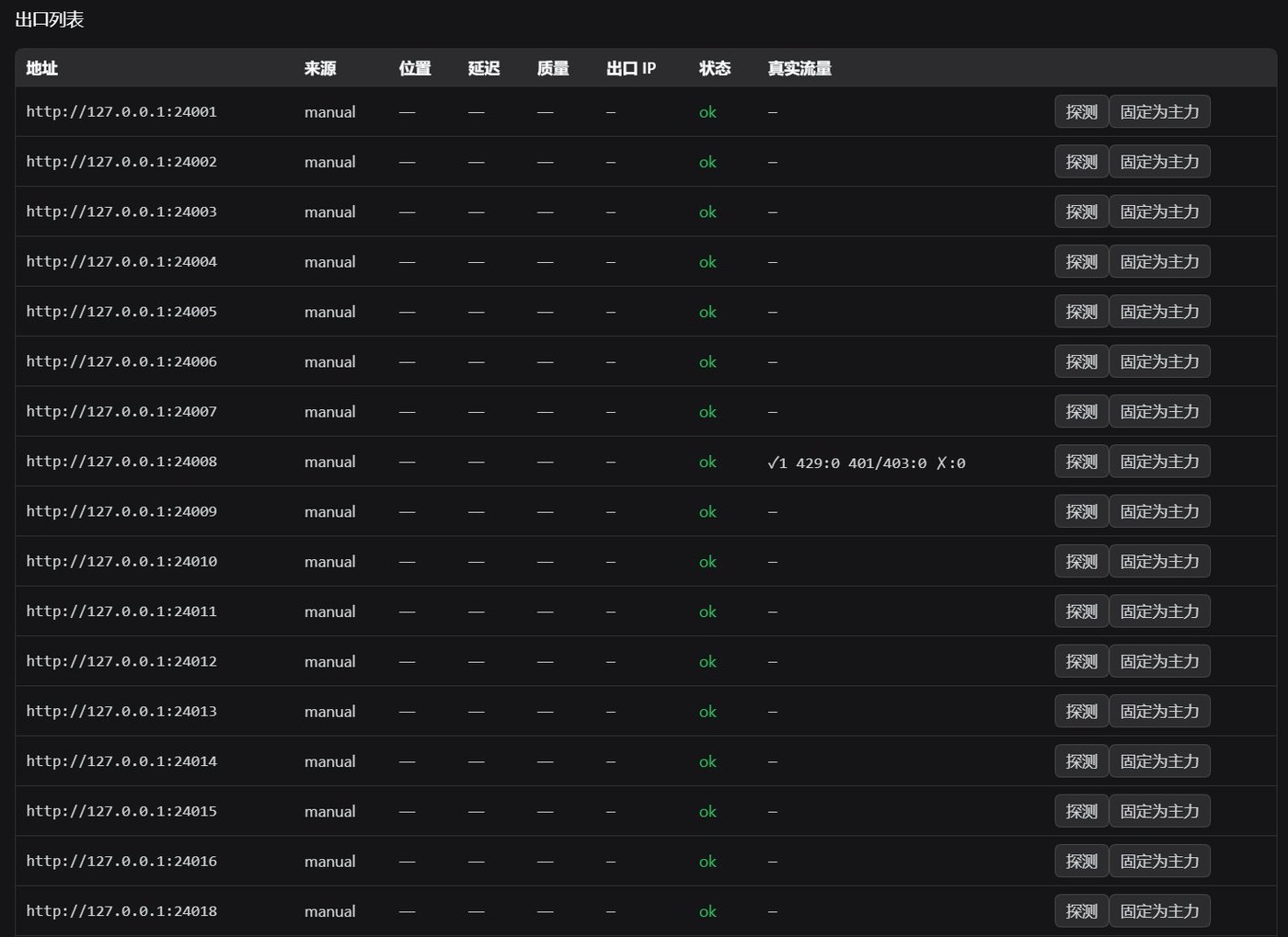Click 固定为主力 in the 24010 row
This screenshot has height=937, width=1288.
[1159, 562]
